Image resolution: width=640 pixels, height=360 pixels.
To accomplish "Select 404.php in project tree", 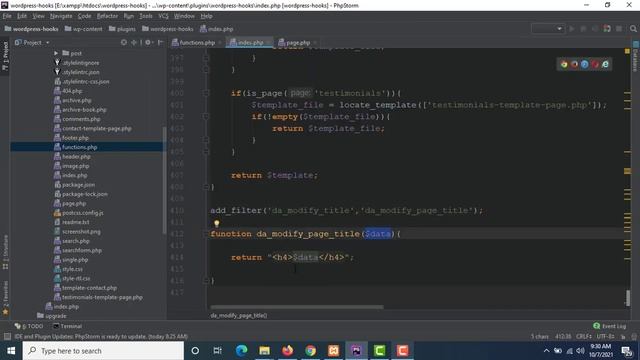I will pyautogui.click(x=72, y=91).
